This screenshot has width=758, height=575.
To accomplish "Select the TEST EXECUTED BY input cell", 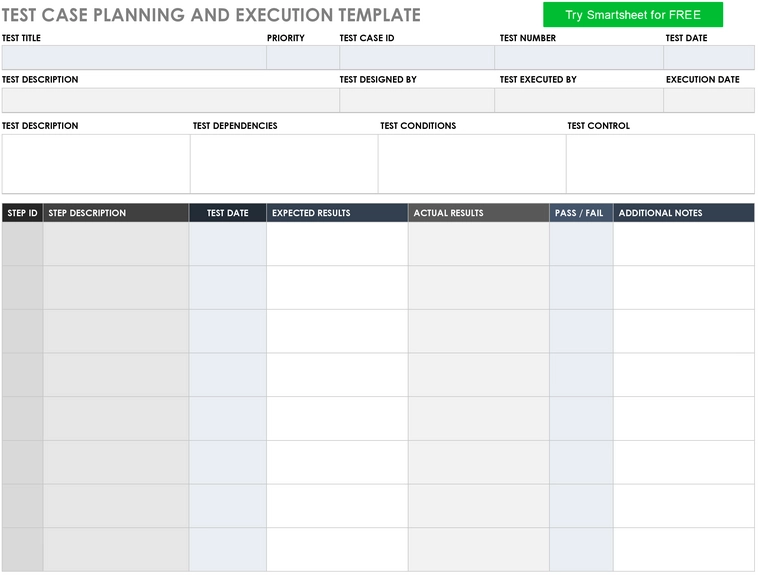I will pos(579,100).
